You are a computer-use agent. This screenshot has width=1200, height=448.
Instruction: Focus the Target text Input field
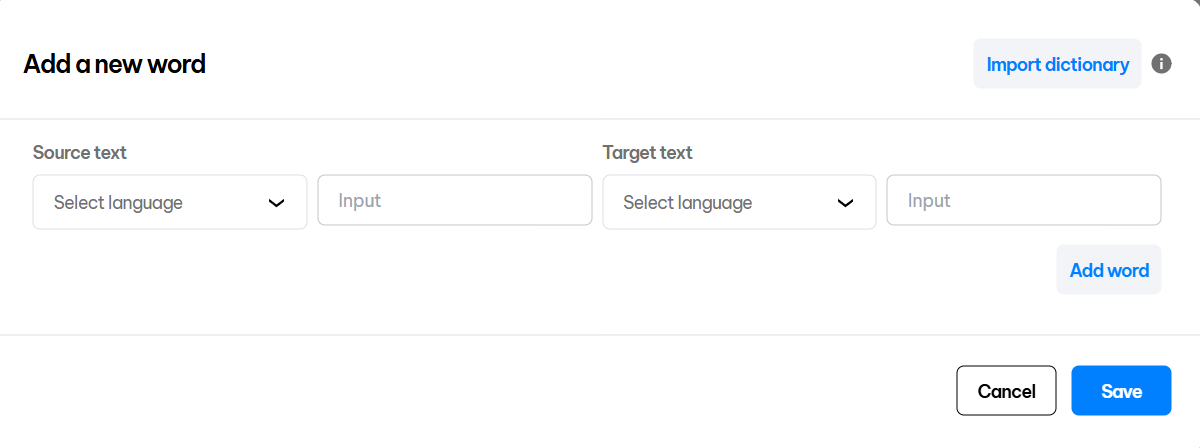1024,201
